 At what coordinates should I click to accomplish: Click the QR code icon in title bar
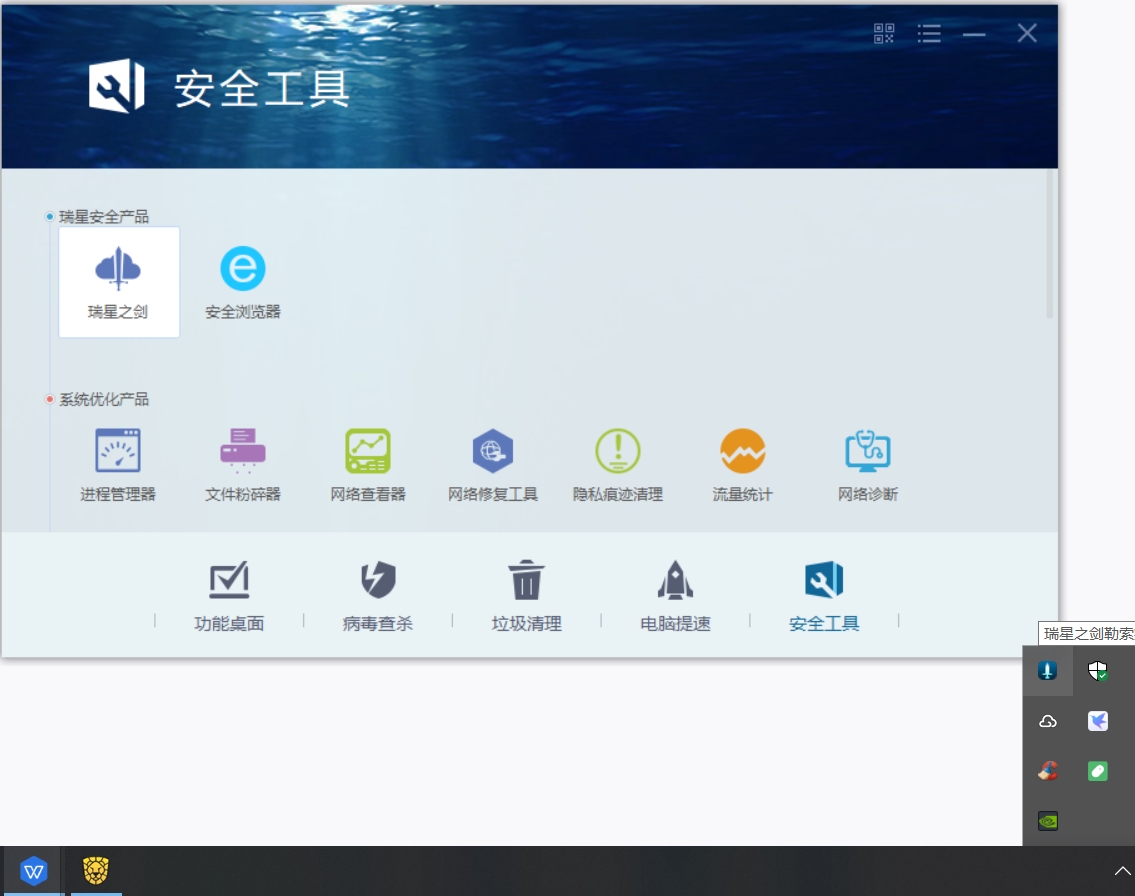[x=884, y=33]
